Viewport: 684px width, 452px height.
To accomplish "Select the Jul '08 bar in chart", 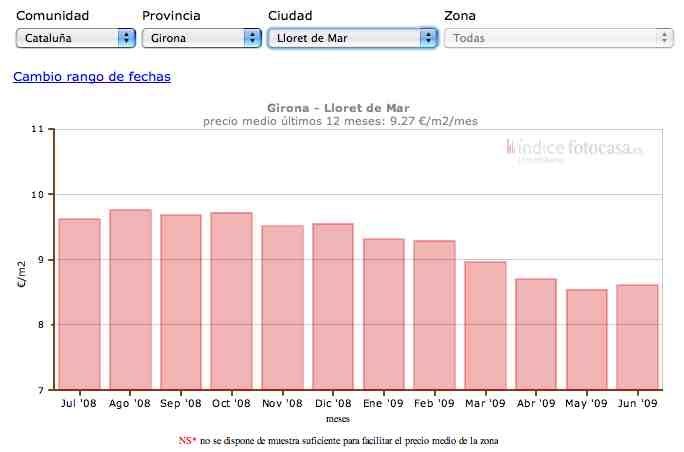I will [x=79, y=304].
